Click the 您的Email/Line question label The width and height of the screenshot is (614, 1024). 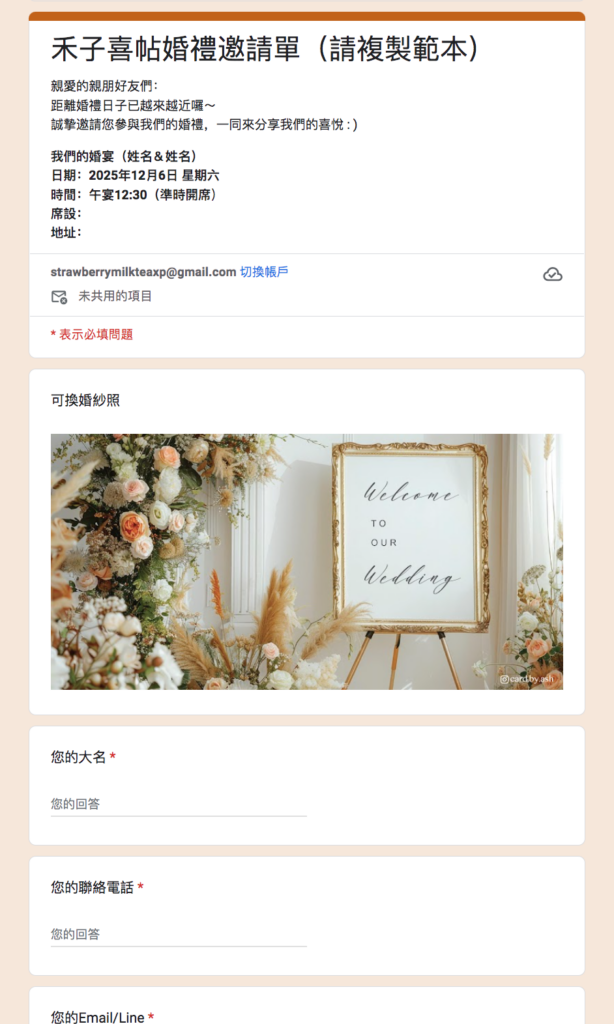click(97, 1017)
